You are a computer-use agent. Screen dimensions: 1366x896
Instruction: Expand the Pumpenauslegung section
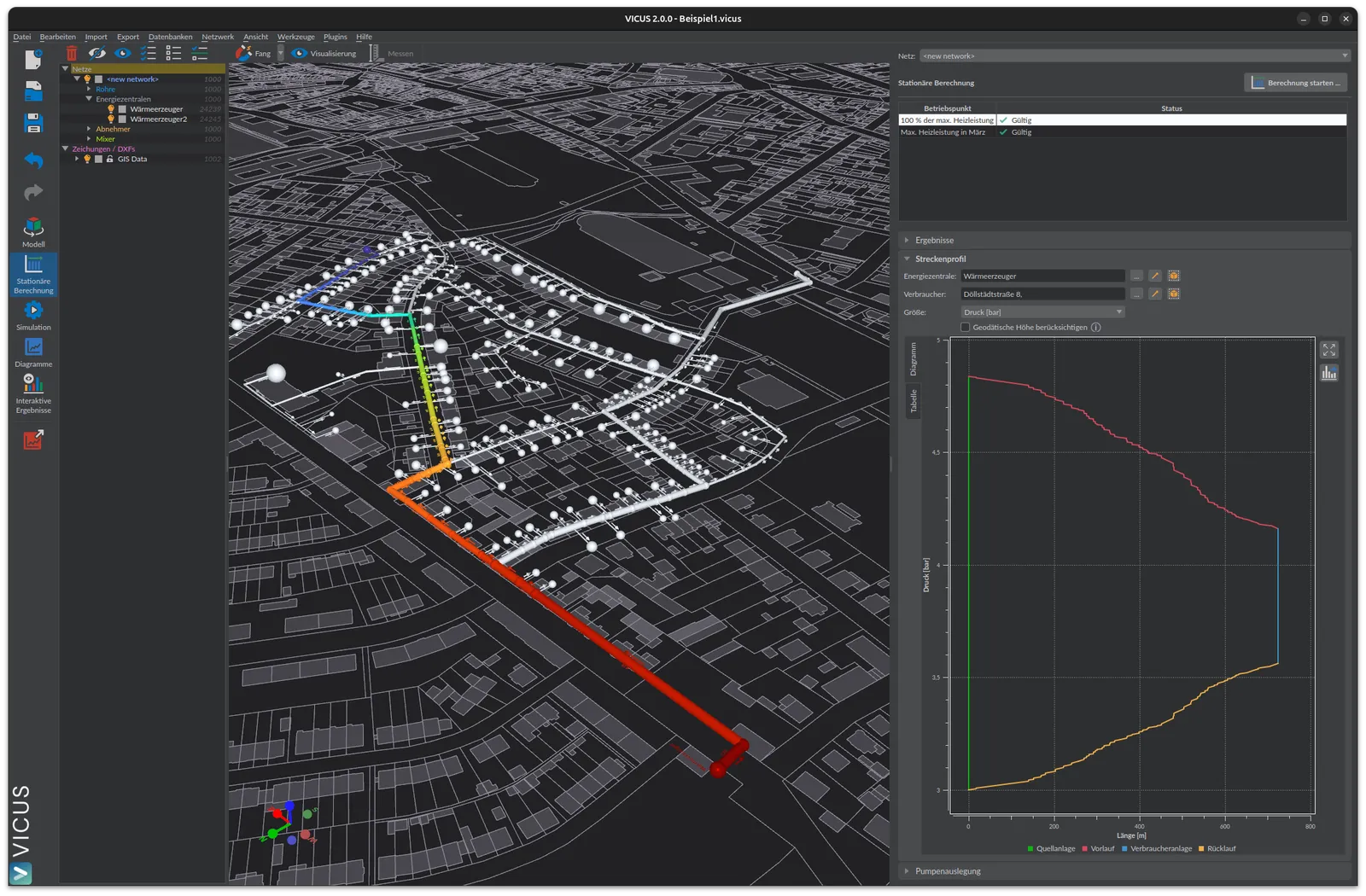pos(907,871)
